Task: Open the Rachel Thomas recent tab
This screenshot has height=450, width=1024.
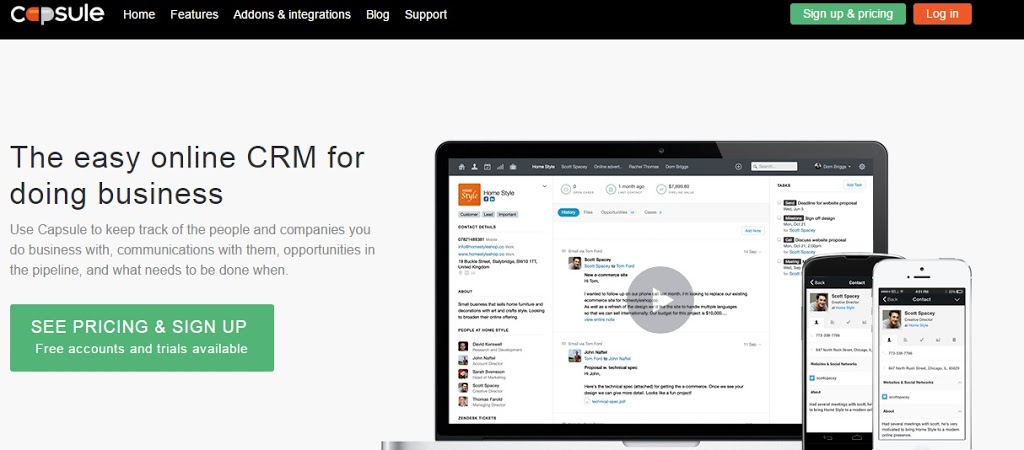Action: click(x=644, y=167)
